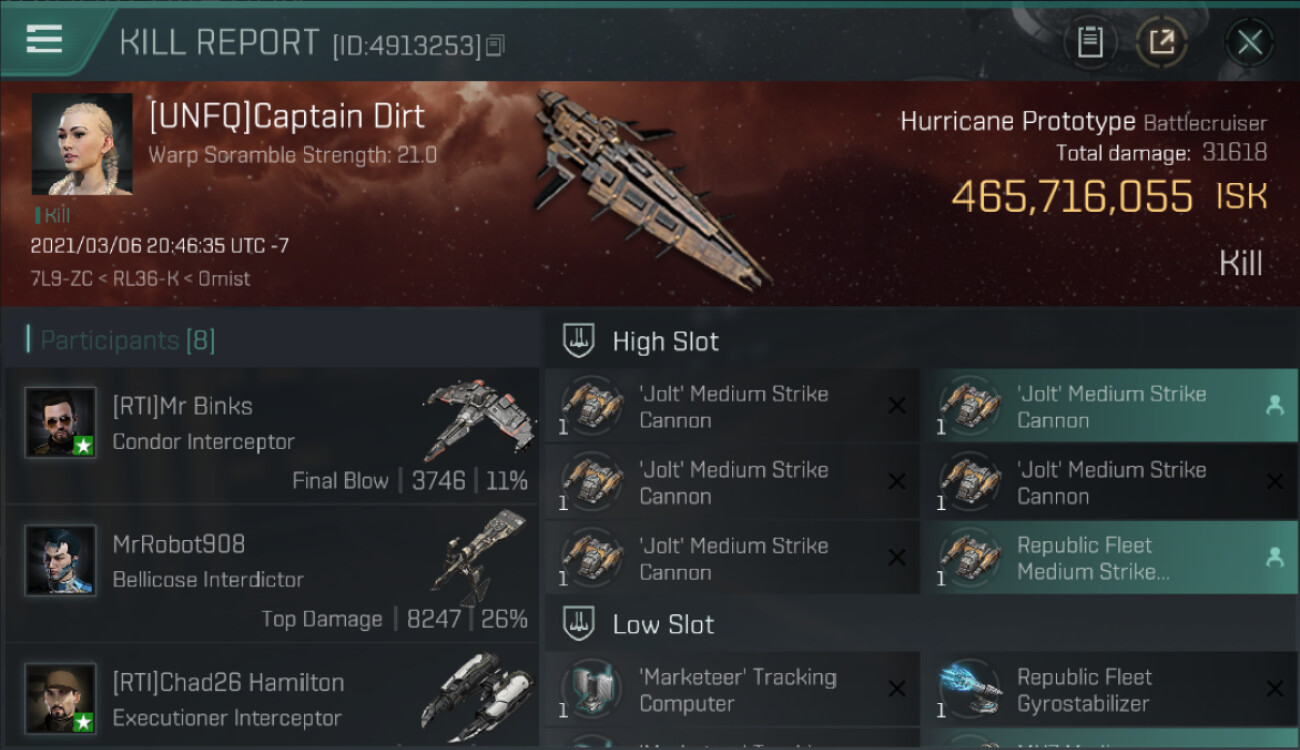Click the share export icon

pos(1162,42)
